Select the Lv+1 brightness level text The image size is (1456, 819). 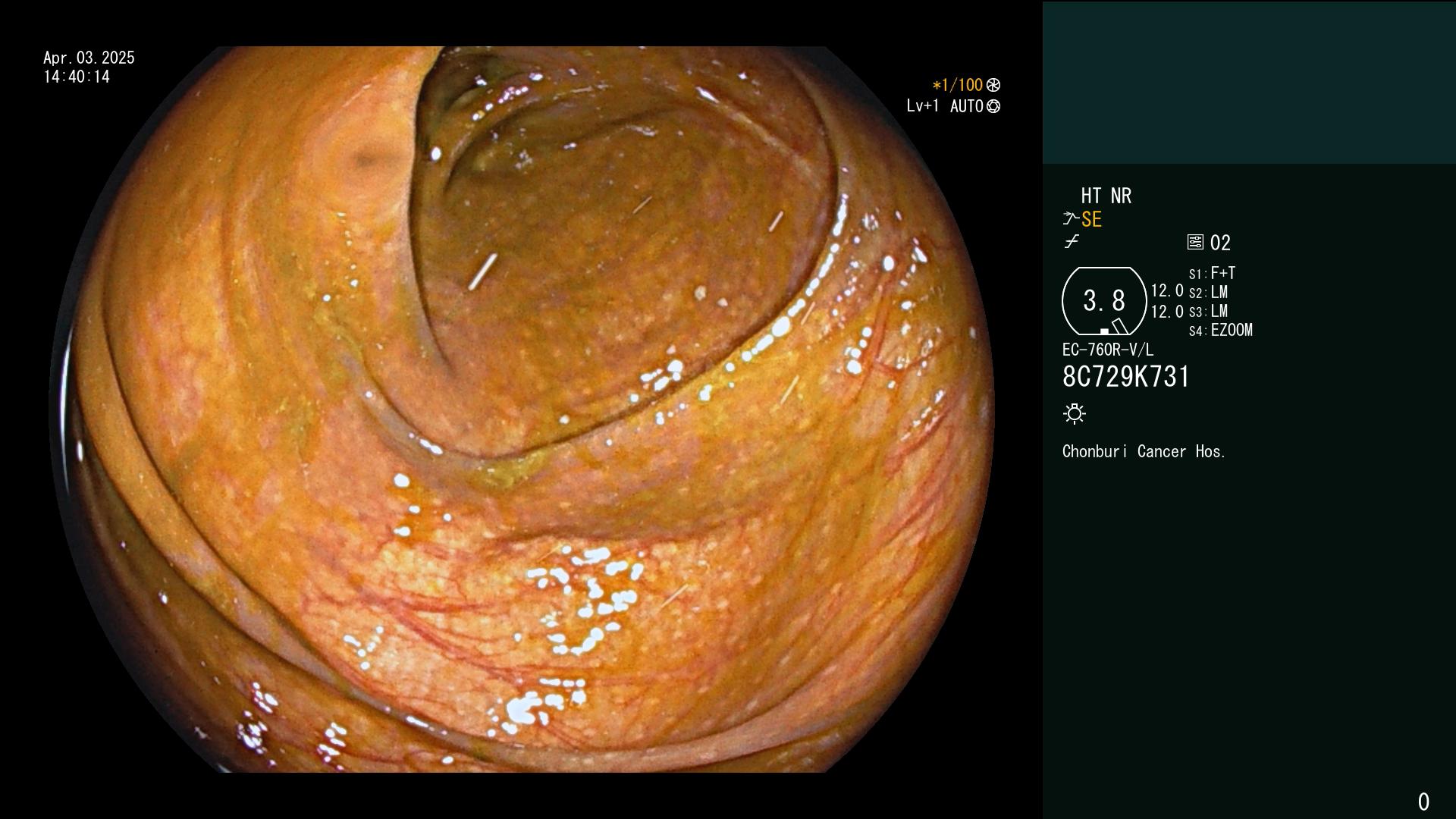[x=922, y=106]
